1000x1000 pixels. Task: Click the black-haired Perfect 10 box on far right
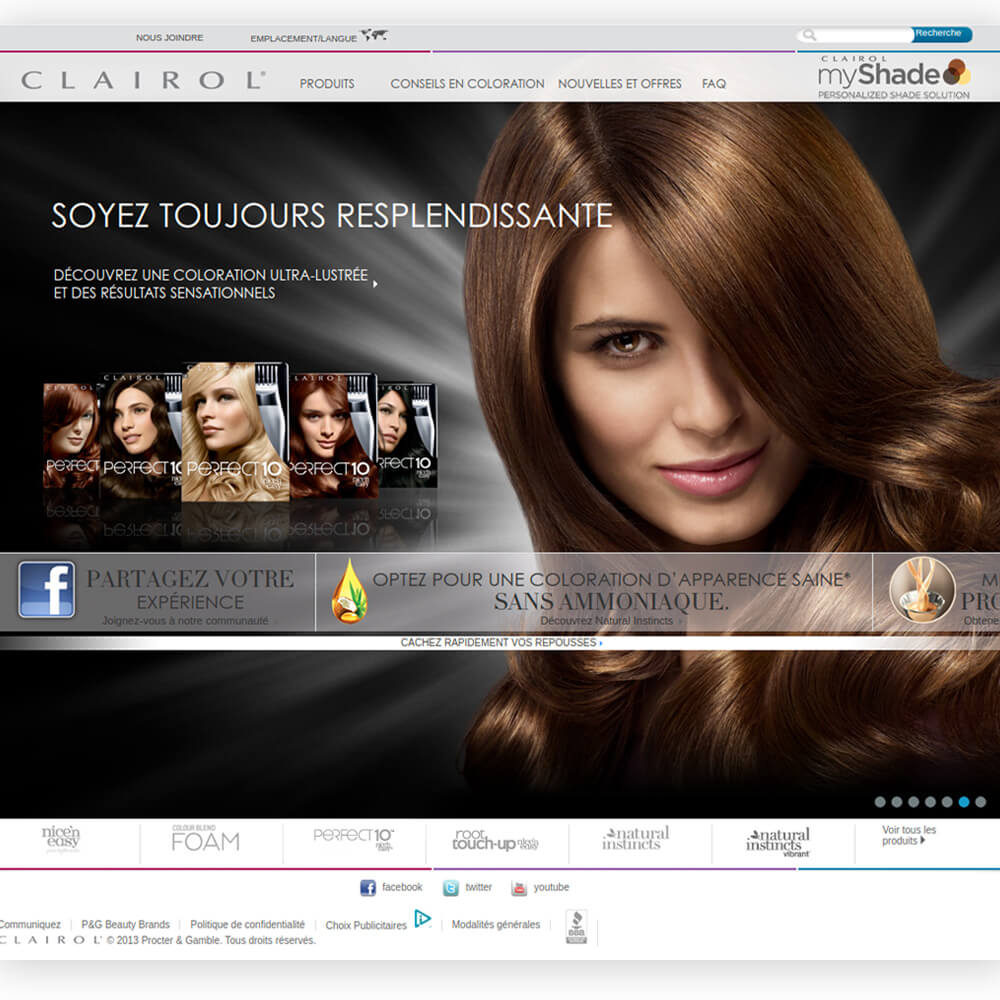click(408, 436)
